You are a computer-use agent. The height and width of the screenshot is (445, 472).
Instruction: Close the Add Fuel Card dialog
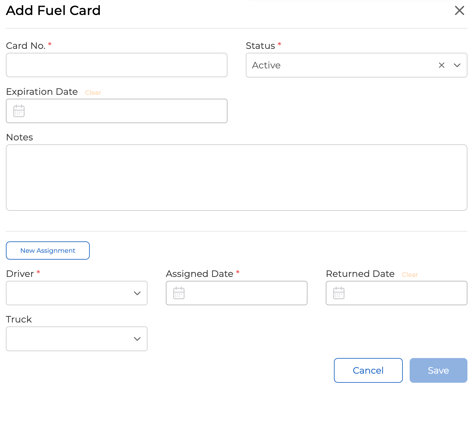(x=459, y=10)
